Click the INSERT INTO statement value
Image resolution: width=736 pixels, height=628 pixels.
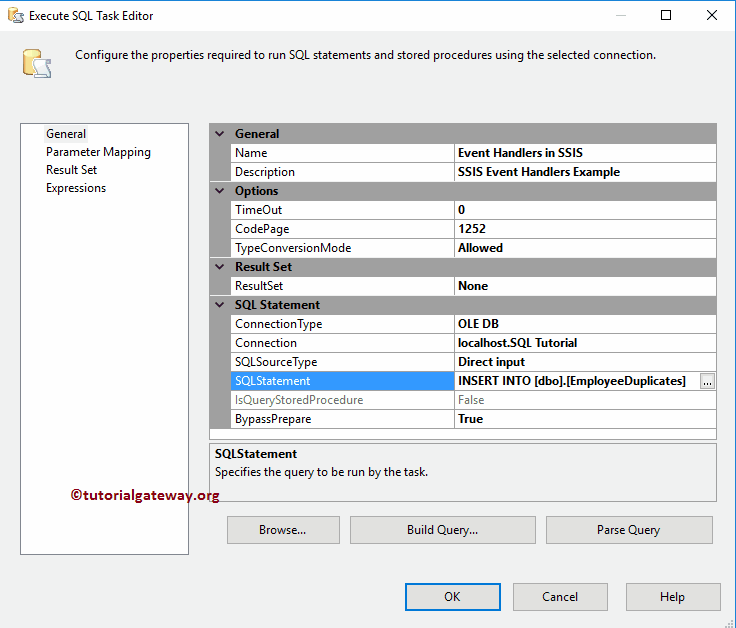point(577,381)
